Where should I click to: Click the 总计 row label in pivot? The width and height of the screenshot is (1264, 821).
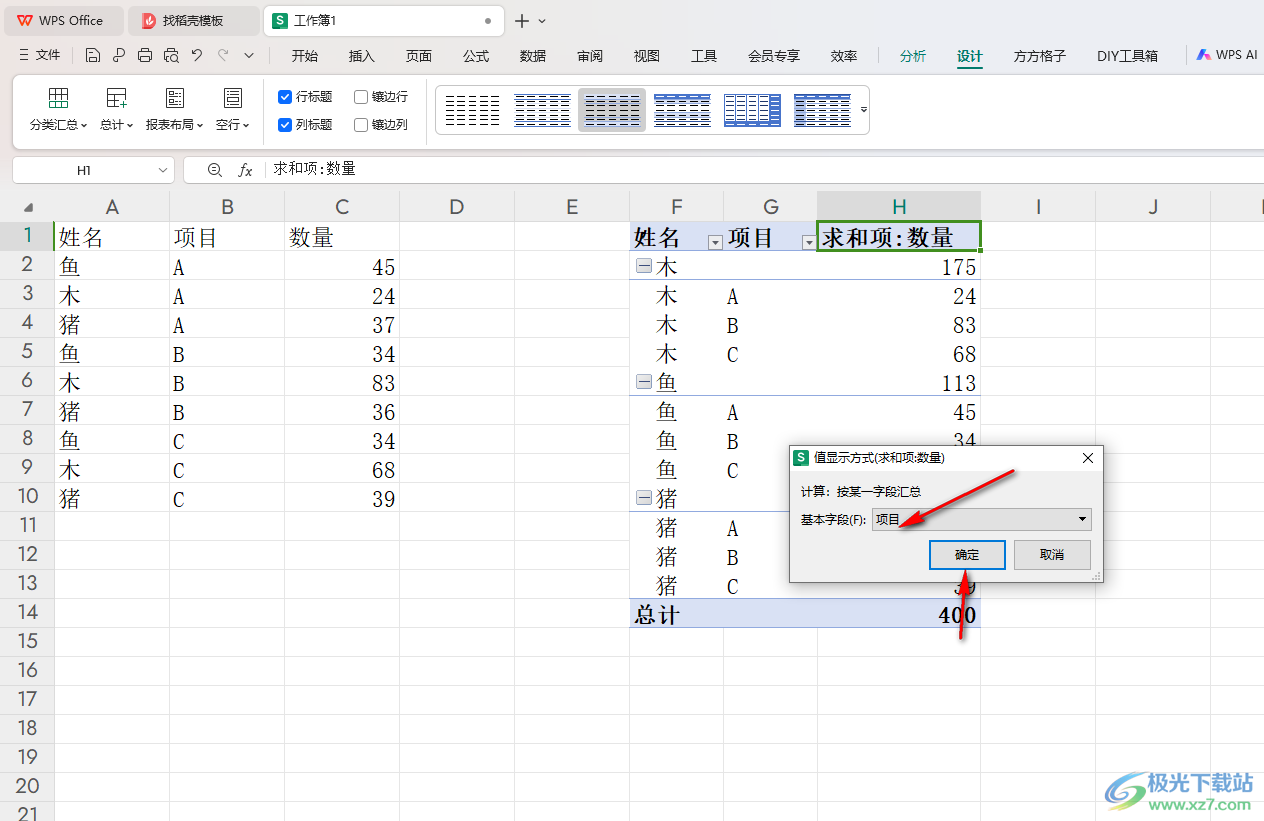point(656,615)
